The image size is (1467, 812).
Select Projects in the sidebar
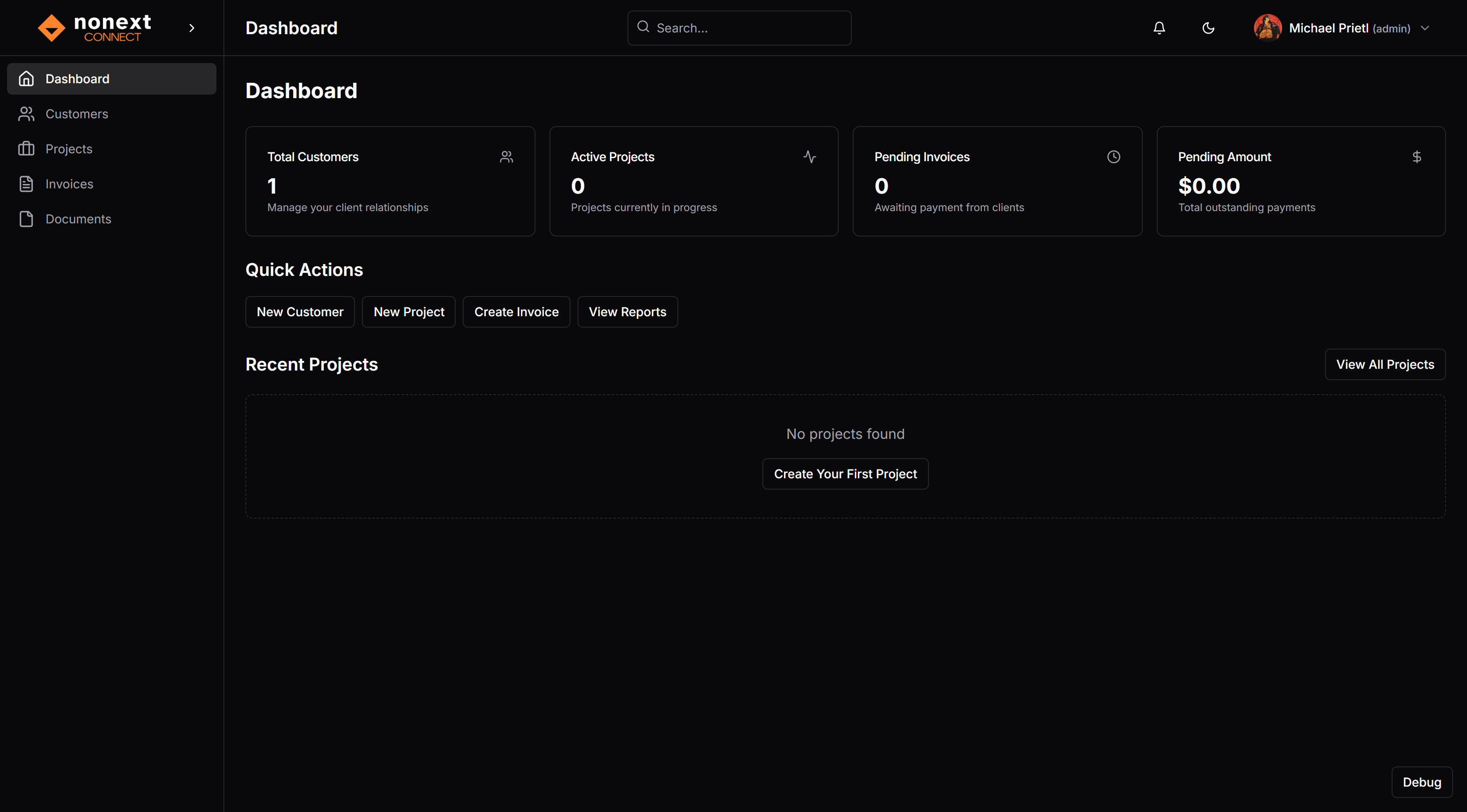point(68,148)
